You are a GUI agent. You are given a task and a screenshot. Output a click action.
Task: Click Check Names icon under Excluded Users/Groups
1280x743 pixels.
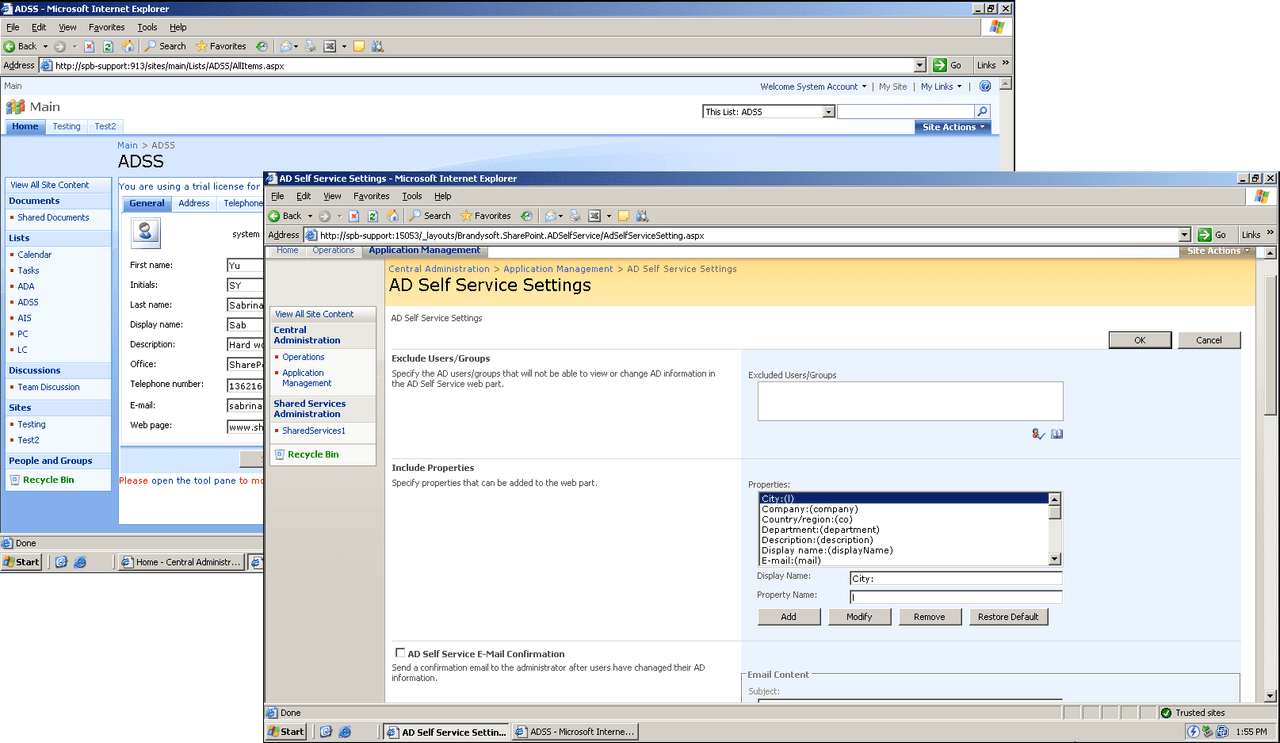(1039, 433)
